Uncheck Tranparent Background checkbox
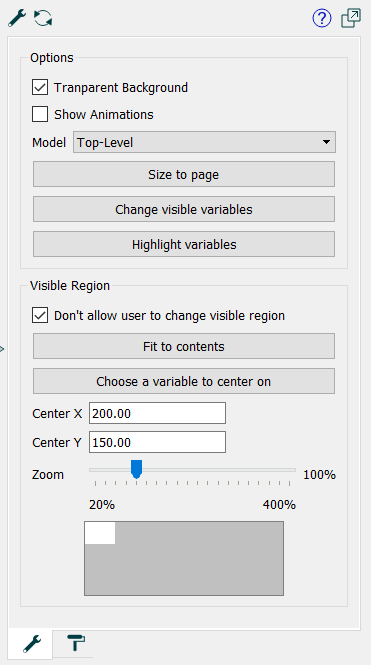The height and width of the screenshot is (665, 371). click(x=40, y=88)
